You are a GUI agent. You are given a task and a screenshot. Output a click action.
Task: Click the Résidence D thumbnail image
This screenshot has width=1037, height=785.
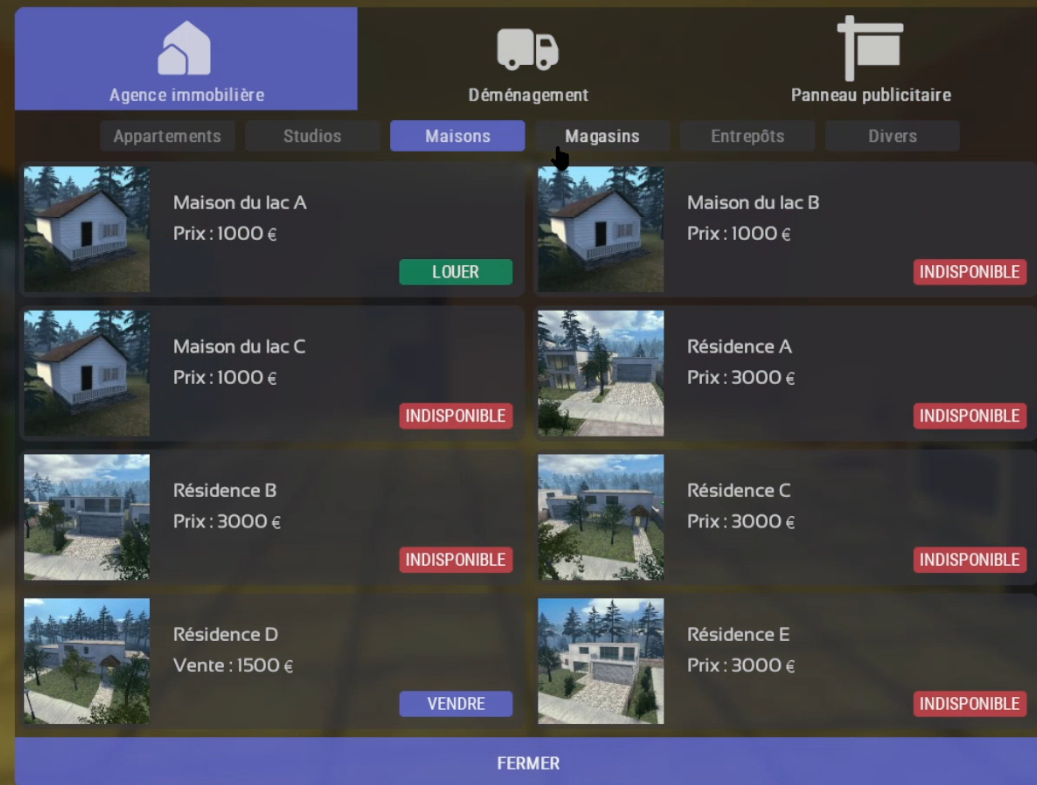pos(87,661)
